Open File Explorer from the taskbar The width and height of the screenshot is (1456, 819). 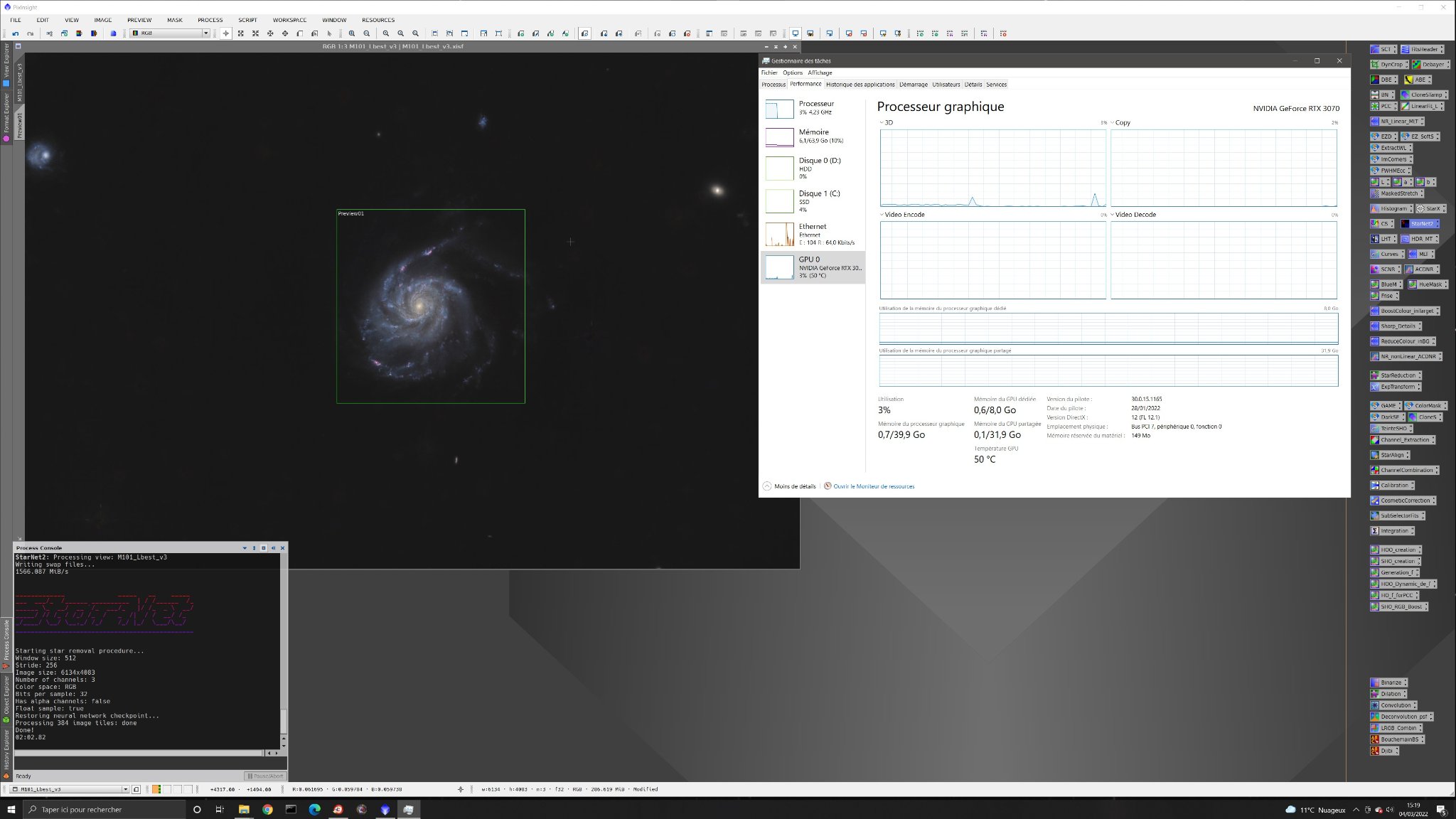point(243,809)
